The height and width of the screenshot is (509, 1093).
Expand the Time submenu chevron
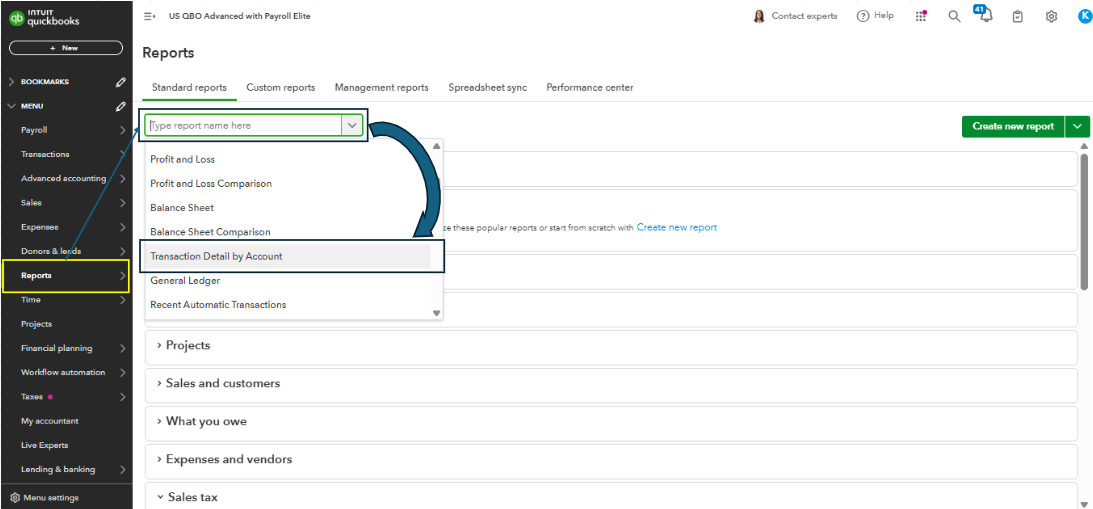pos(122,300)
